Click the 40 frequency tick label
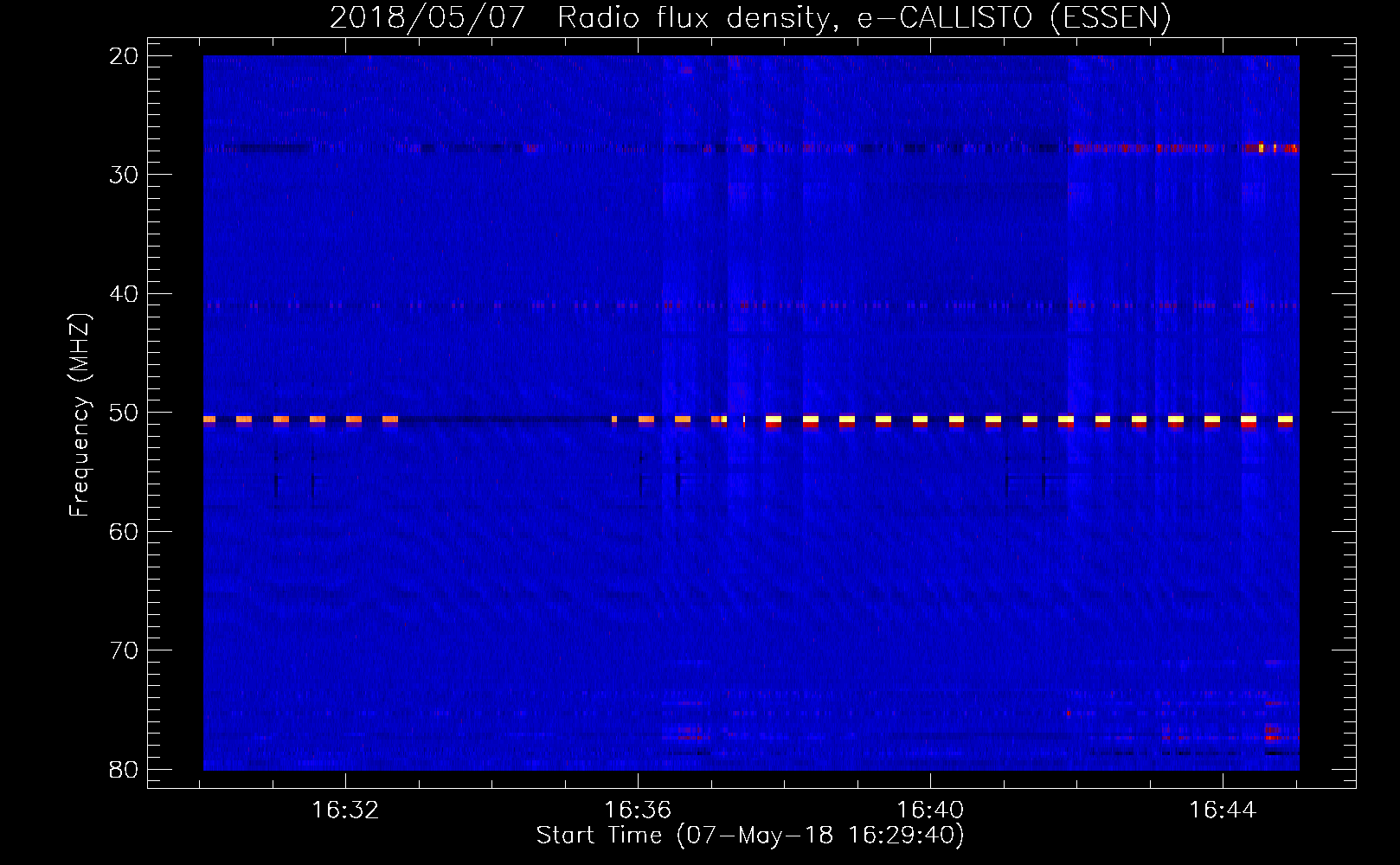The height and width of the screenshot is (865, 1400). coord(124,294)
